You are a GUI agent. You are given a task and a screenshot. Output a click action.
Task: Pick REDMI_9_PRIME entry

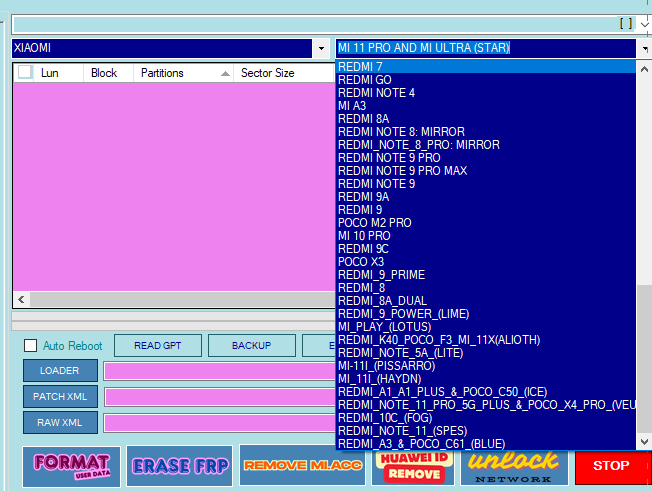[x=486, y=275]
